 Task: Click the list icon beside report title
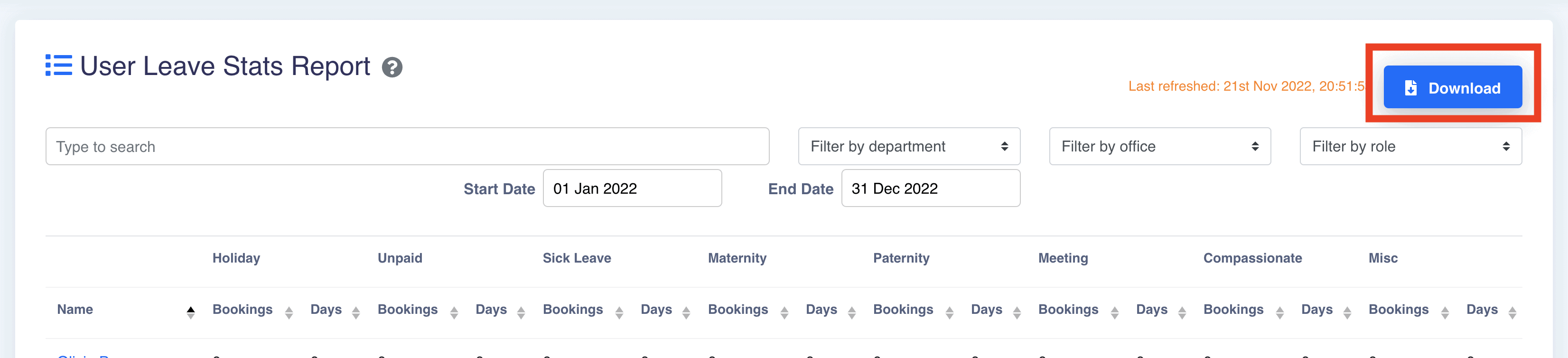[58, 65]
